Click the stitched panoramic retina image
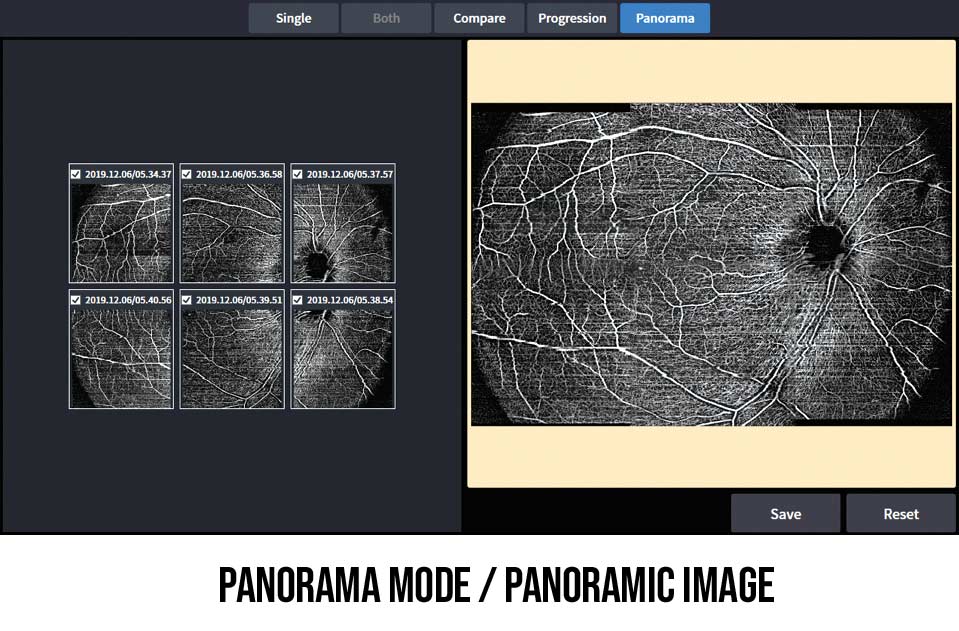 pos(711,264)
